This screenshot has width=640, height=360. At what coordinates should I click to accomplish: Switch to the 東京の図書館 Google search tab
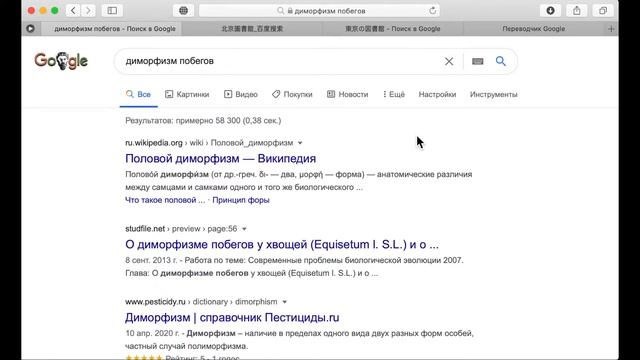(x=393, y=29)
